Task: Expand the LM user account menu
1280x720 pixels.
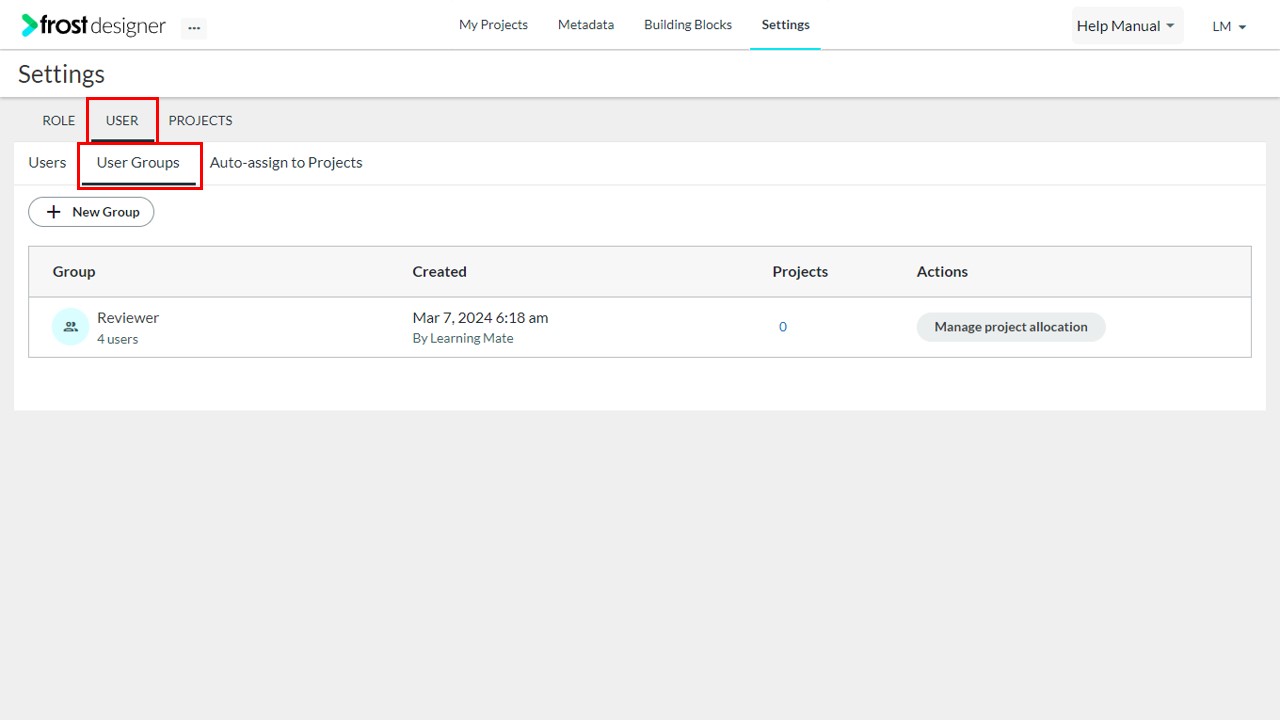Action: pos(1229,27)
